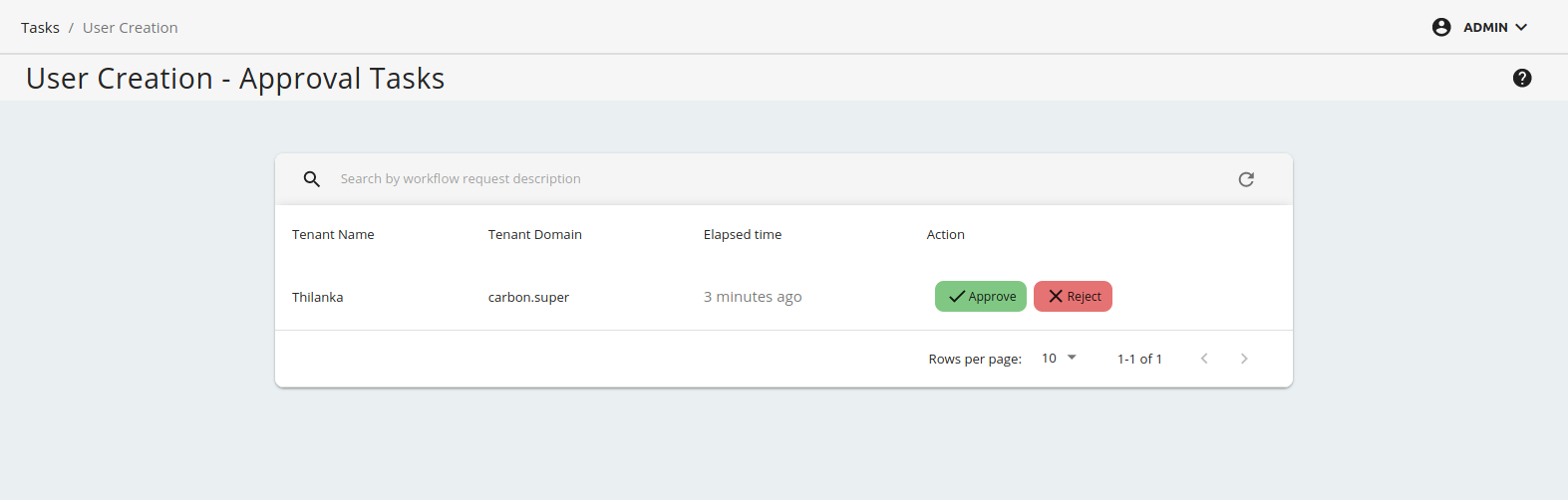This screenshot has height=500, width=1568.
Task: Click the carbon.super domain cell
Action: pos(528,298)
